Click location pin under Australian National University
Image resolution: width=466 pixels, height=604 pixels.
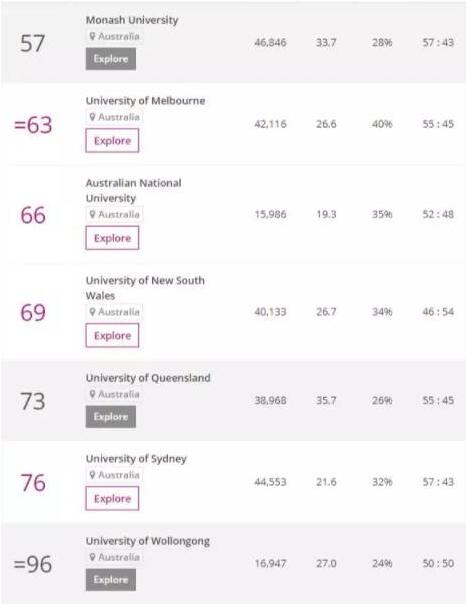point(92,214)
